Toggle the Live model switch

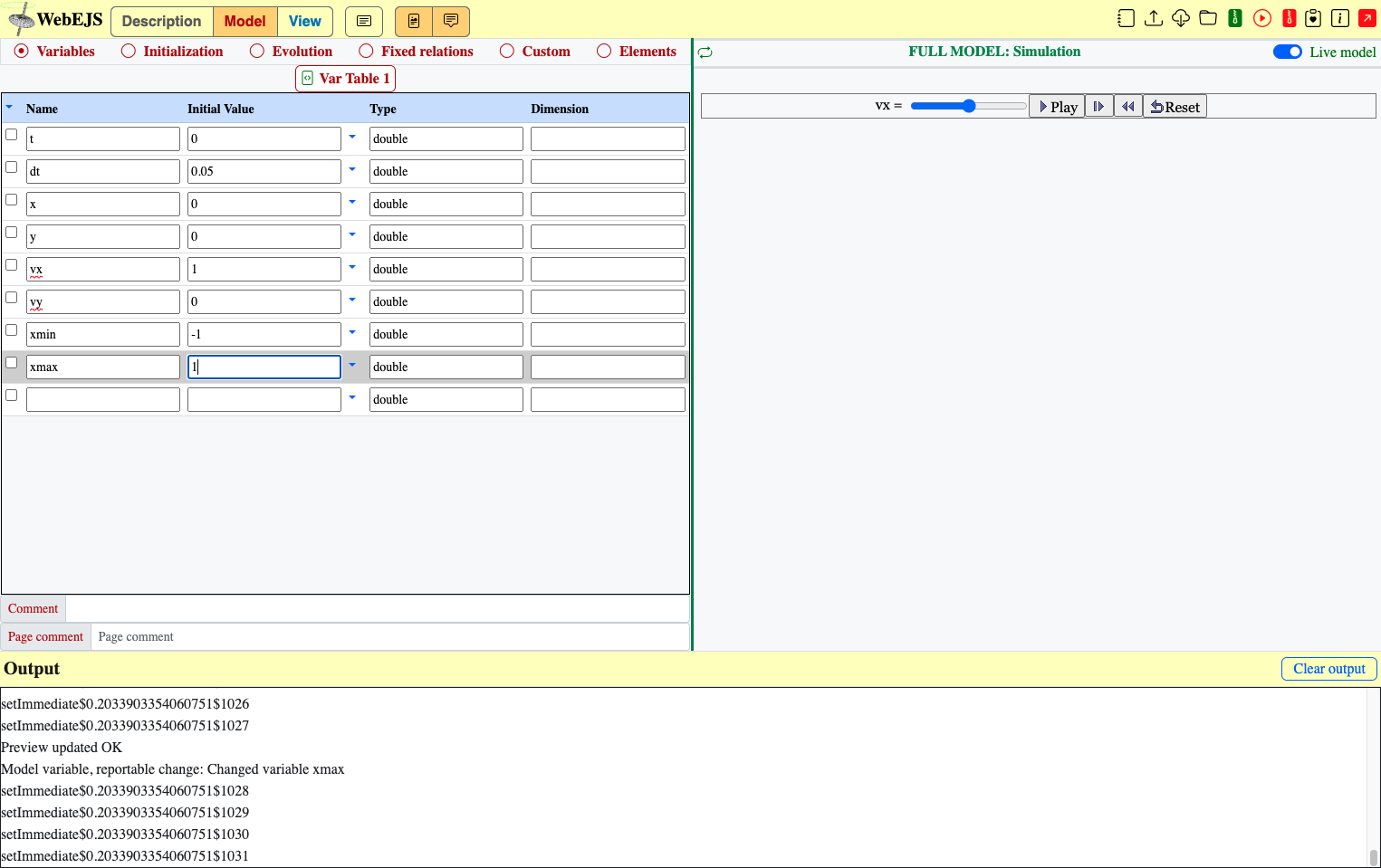click(x=1288, y=52)
